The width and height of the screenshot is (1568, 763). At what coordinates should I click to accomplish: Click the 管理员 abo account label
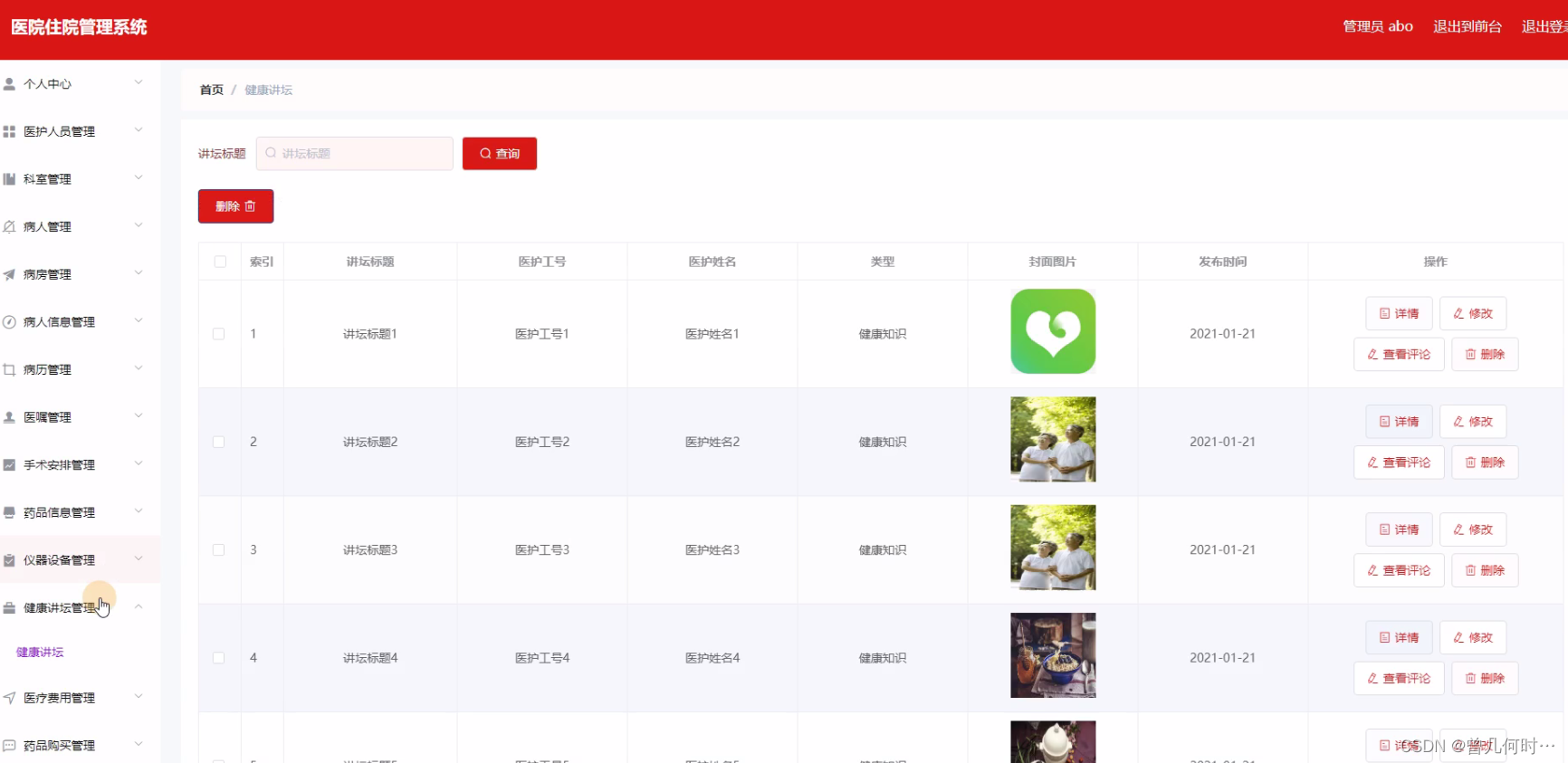point(1378,26)
